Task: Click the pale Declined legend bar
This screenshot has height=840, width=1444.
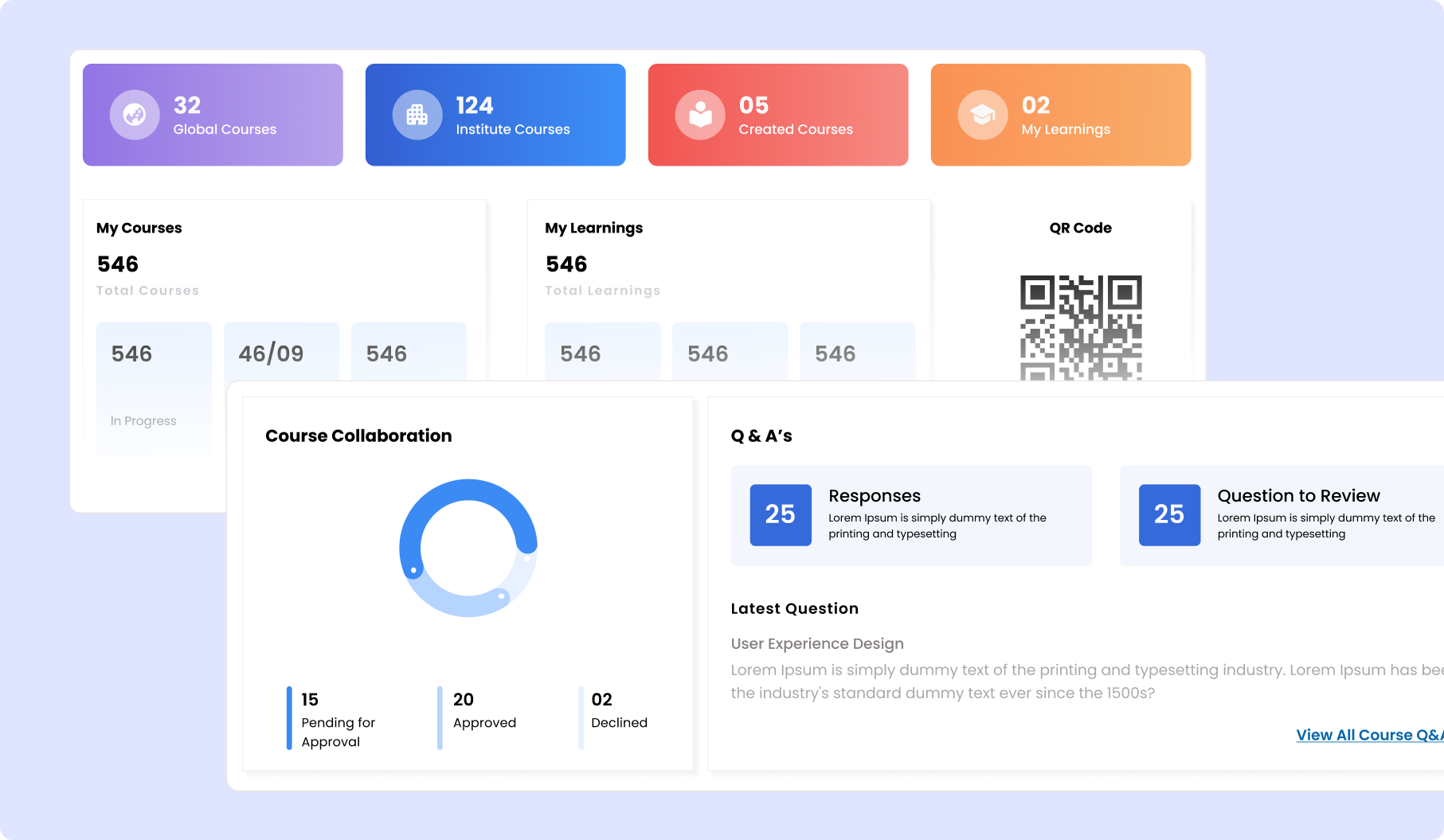Action: click(581, 718)
